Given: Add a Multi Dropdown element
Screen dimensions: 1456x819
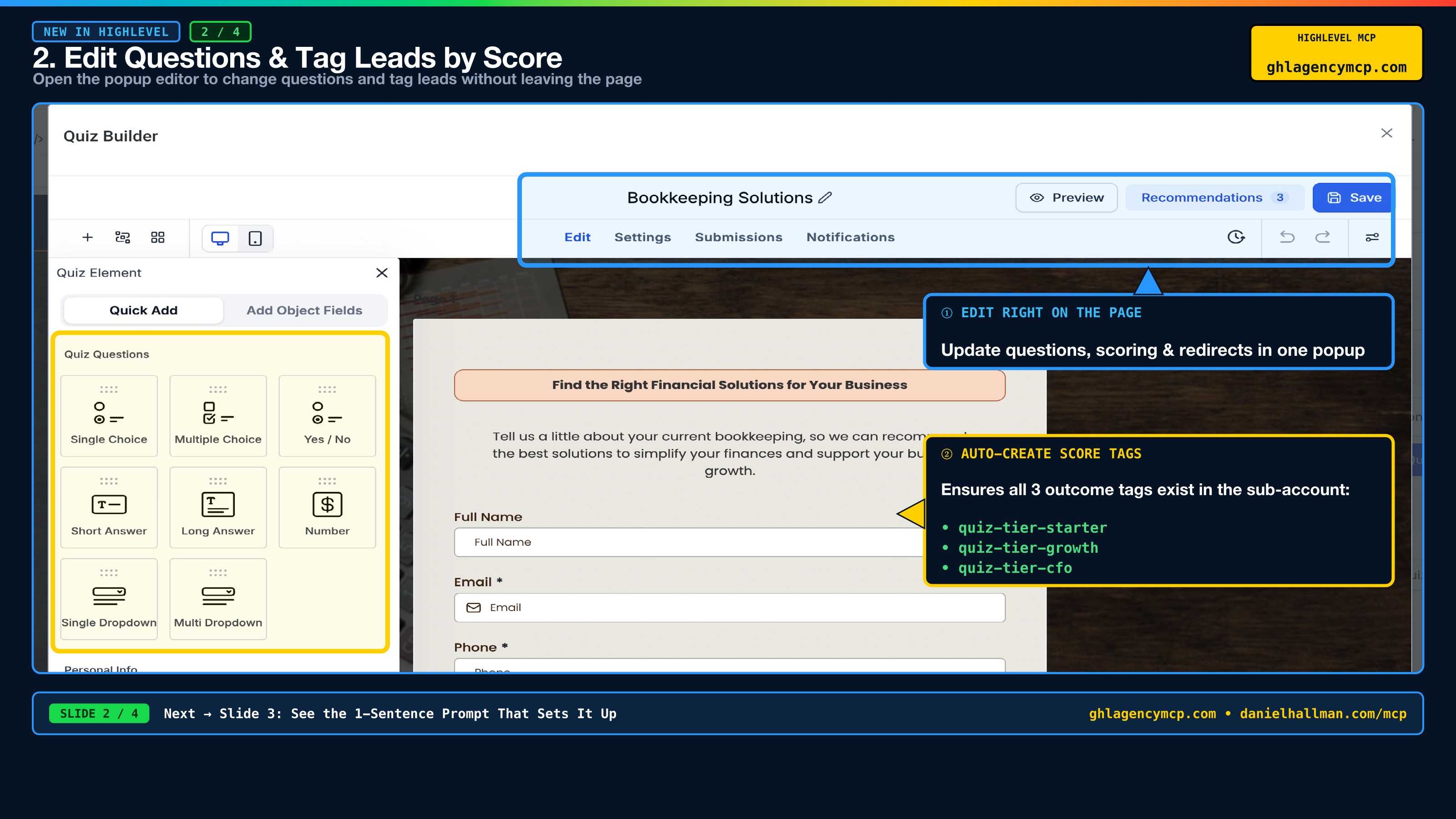Looking at the screenshot, I should click(218, 599).
